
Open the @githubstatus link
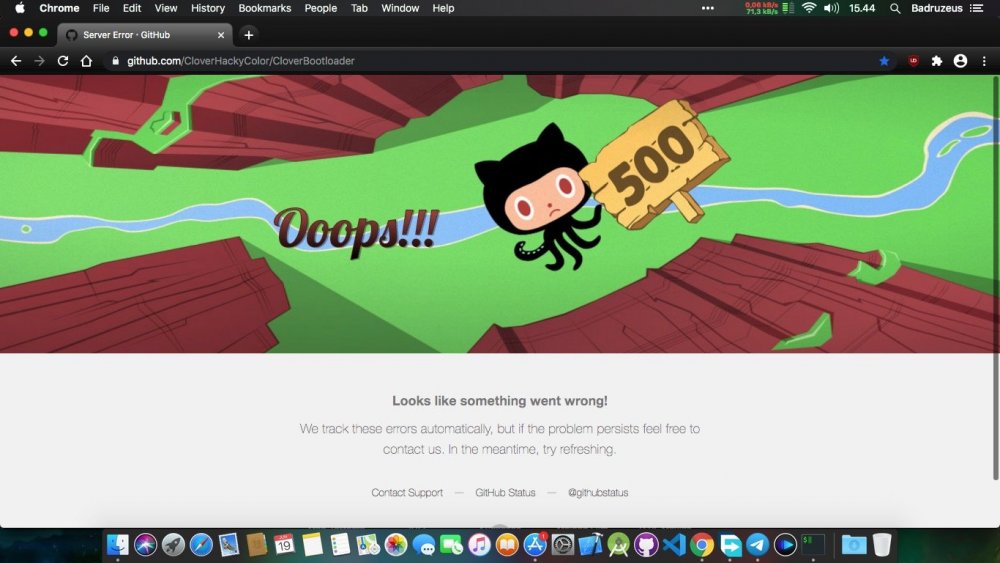pos(598,492)
